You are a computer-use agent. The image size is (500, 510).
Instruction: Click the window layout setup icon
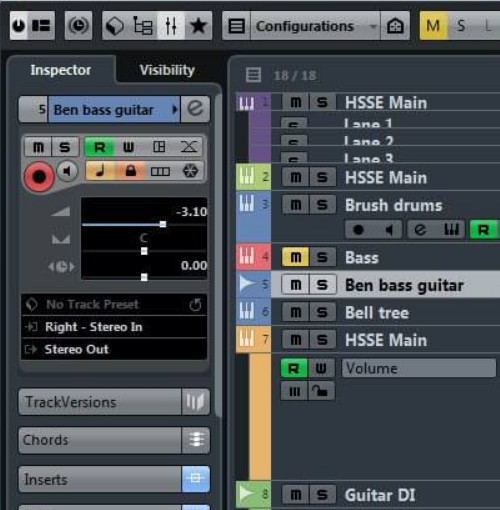click(41, 26)
